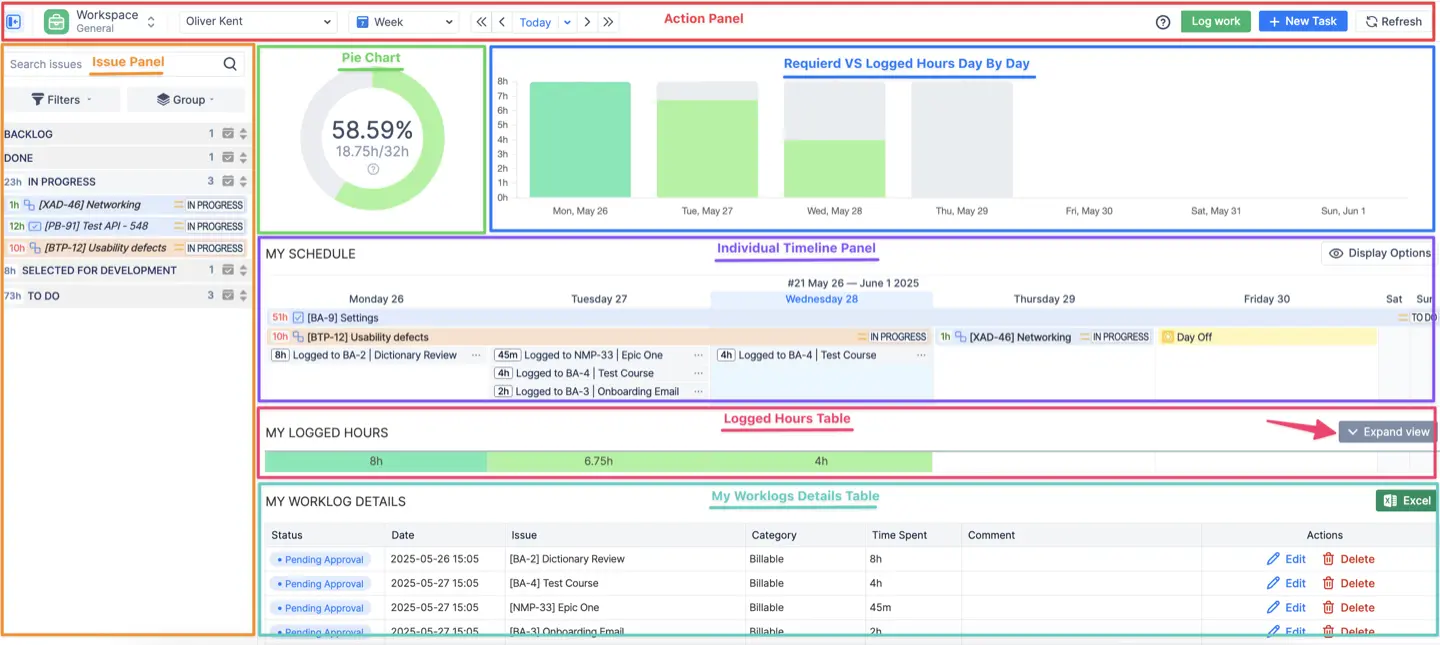
Task: Open the Group menu in the Issue Panel
Action: tap(185, 99)
